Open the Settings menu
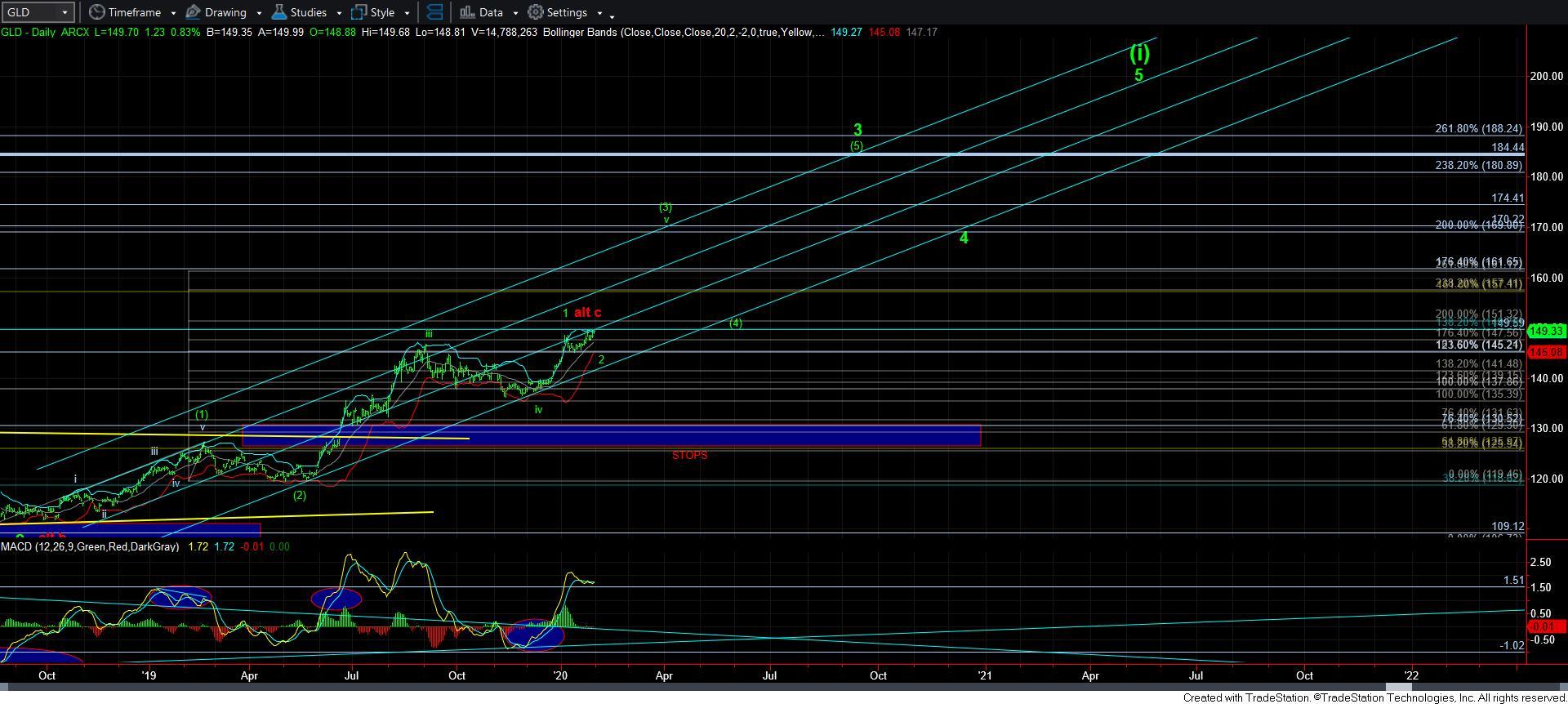Image resolution: width=1568 pixels, height=704 pixels. point(558,12)
